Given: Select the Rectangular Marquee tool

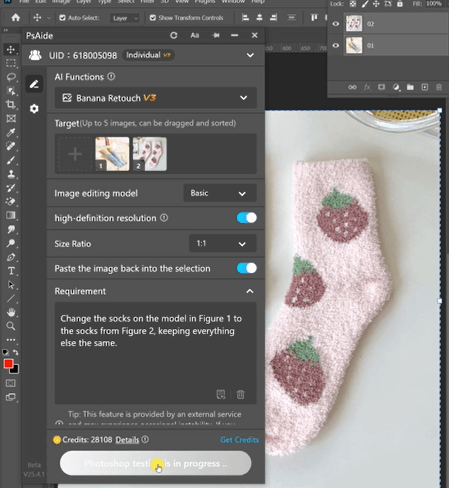Looking at the screenshot, I should tap(11, 63).
